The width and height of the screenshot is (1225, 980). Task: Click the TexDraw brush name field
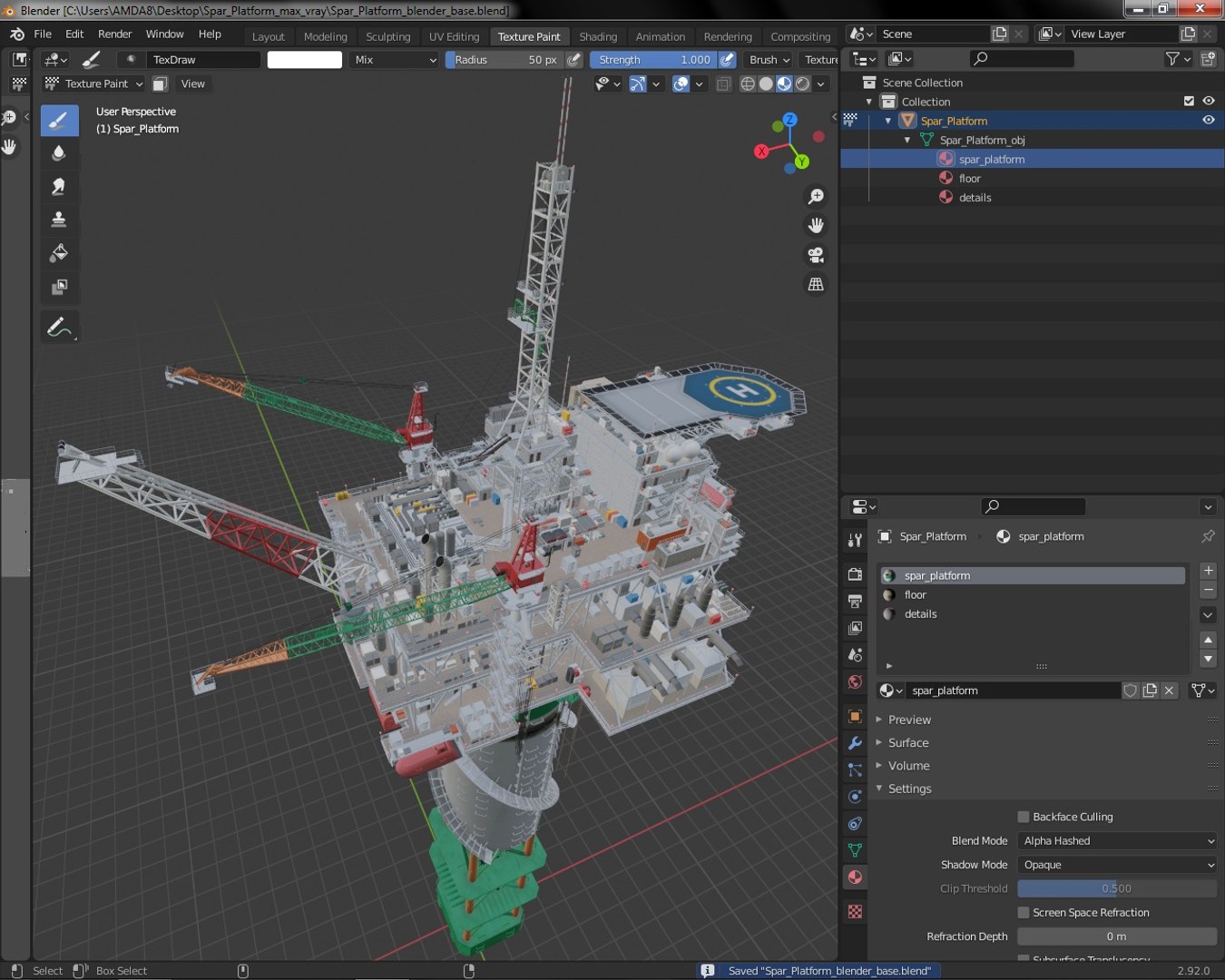click(204, 59)
